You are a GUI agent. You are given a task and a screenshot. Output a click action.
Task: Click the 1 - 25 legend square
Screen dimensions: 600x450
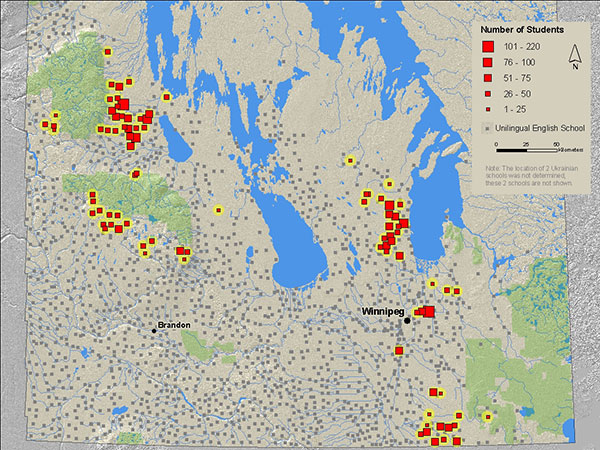point(488,108)
